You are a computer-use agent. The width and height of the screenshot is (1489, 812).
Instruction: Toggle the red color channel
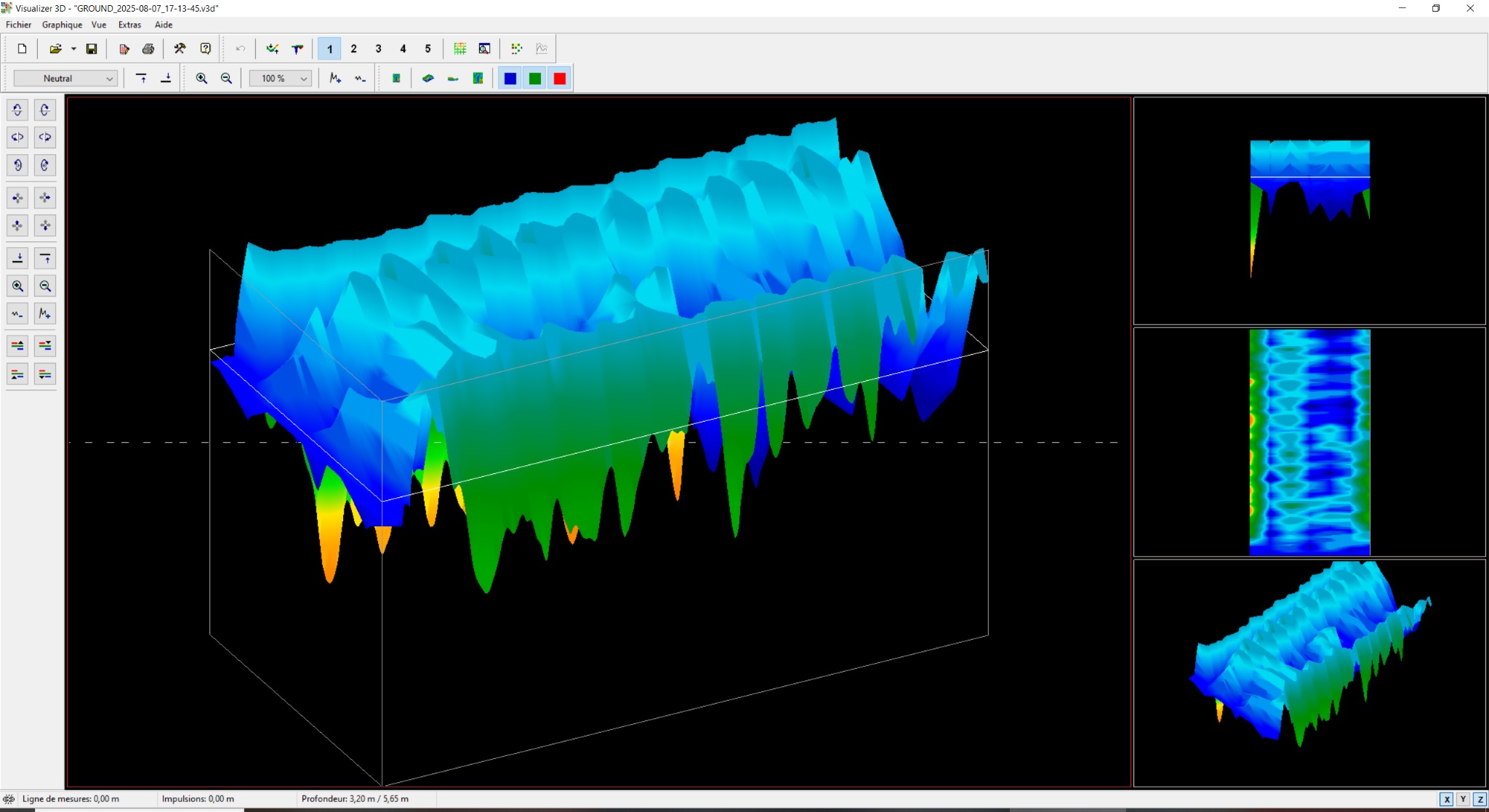(x=560, y=79)
